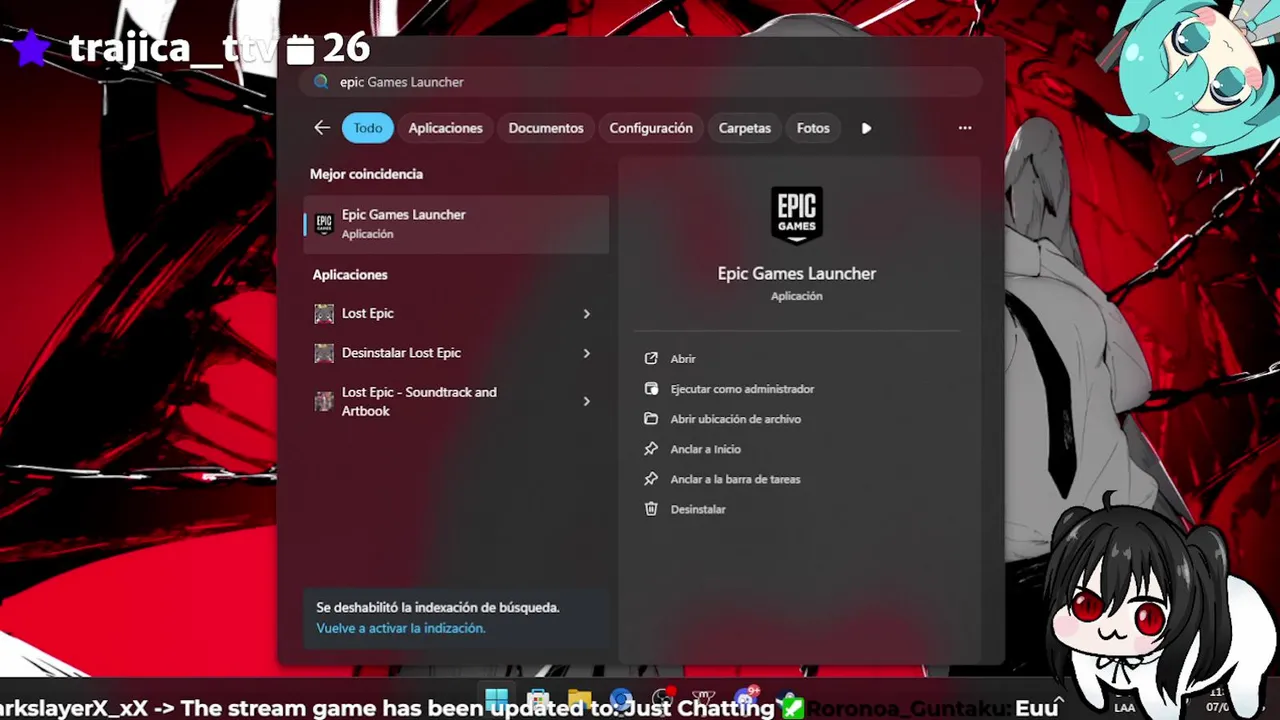The height and width of the screenshot is (720, 1280).
Task: Choose Anclar a Inicio
Action: pos(705,449)
